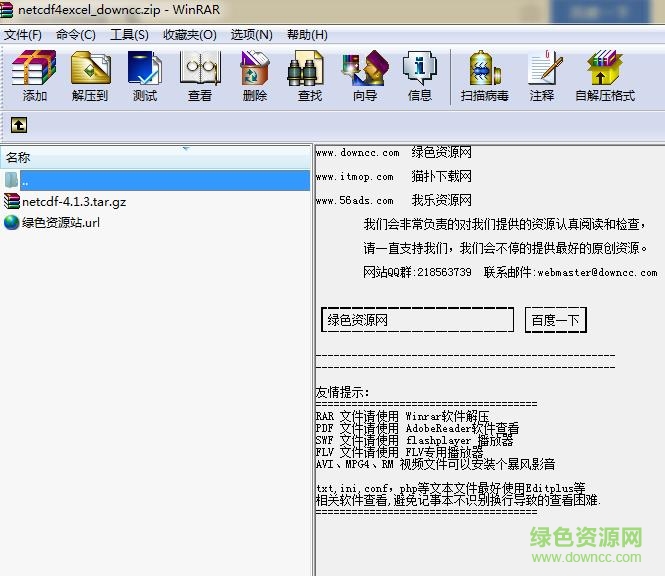Screen dimensions: 665x576
Task: Start 扫描病毒 (Virus scan)
Action: 484,76
